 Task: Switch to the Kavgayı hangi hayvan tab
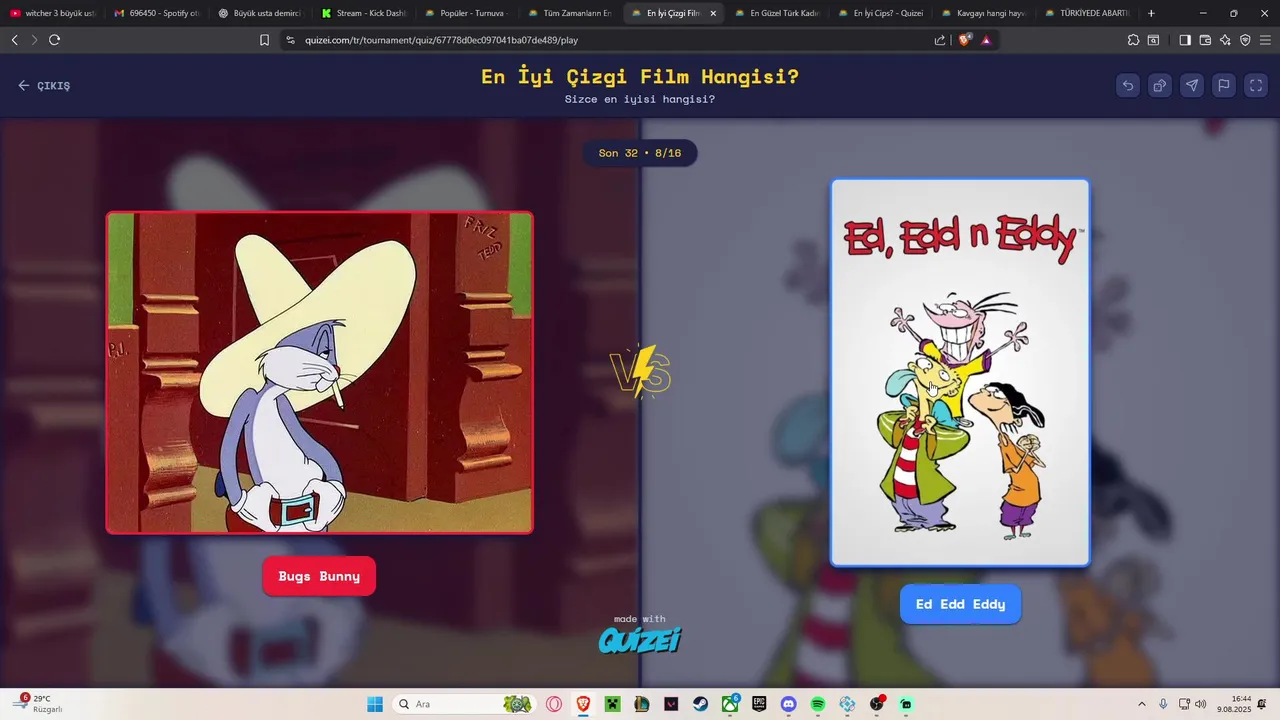(986, 13)
